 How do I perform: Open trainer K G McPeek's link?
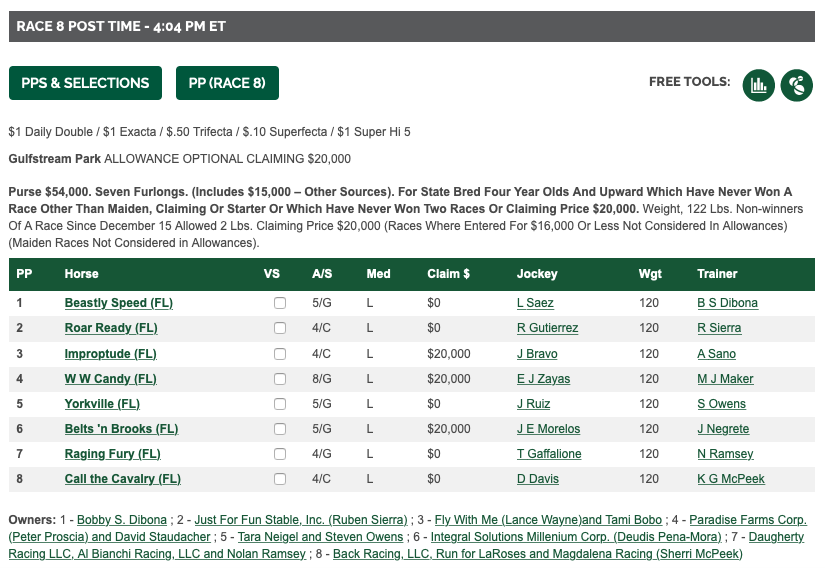(731, 479)
